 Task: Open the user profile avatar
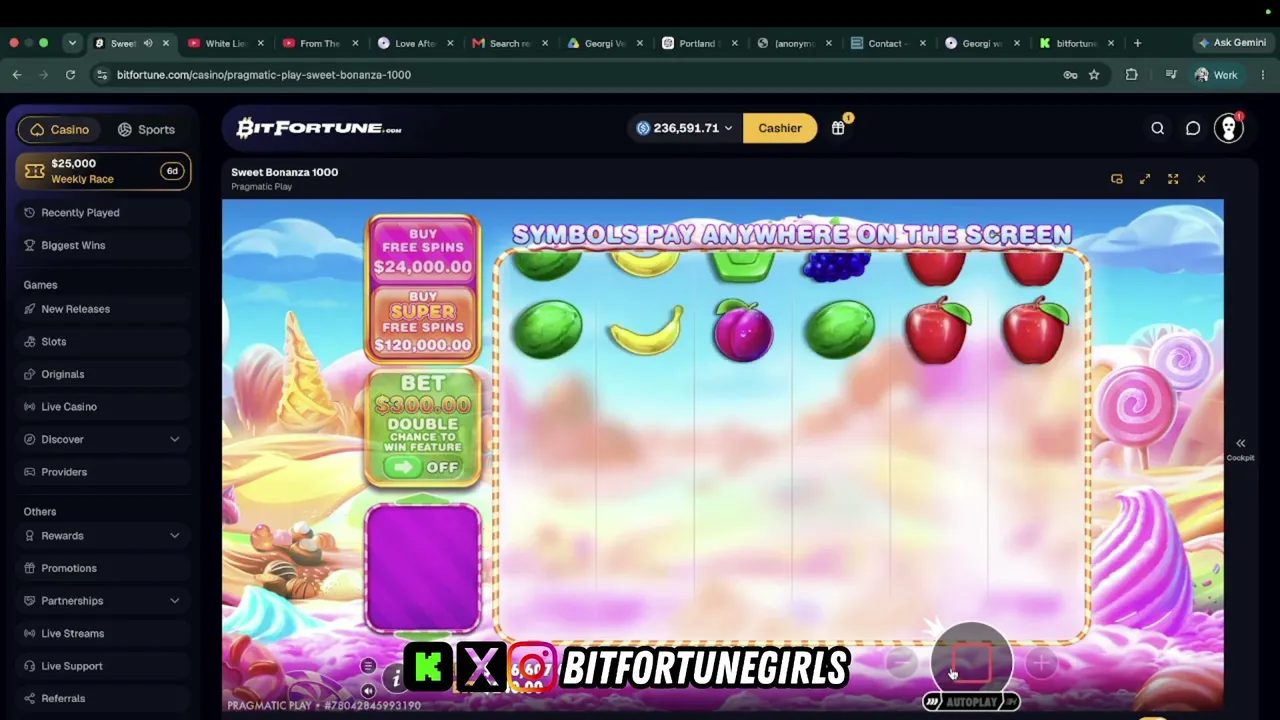click(x=1229, y=128)
